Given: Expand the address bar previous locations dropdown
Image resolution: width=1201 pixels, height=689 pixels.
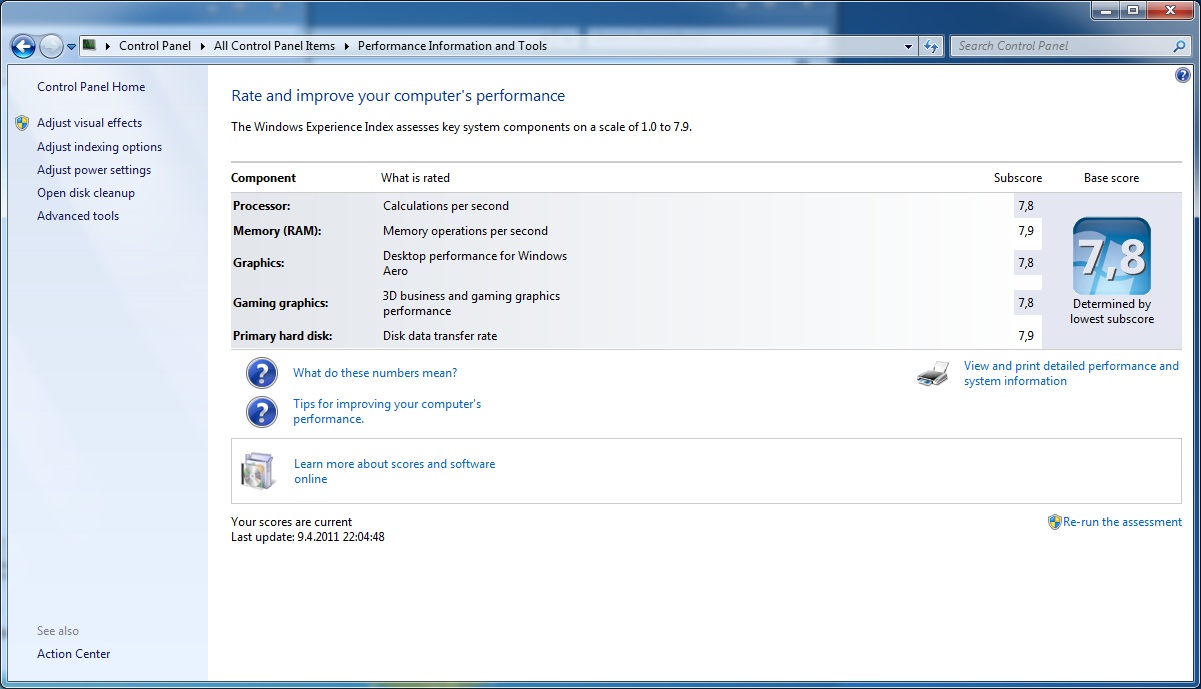Looking at the screenshot, I should click(x=908, y=46).
